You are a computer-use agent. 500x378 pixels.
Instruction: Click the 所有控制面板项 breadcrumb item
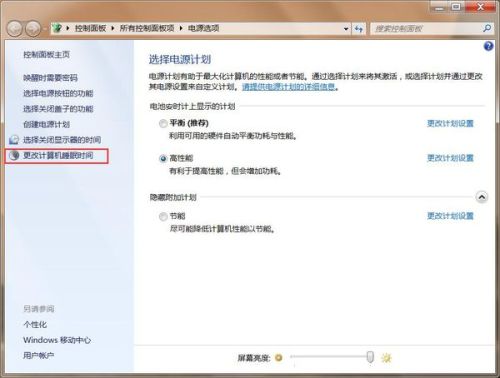click(147, 28)
